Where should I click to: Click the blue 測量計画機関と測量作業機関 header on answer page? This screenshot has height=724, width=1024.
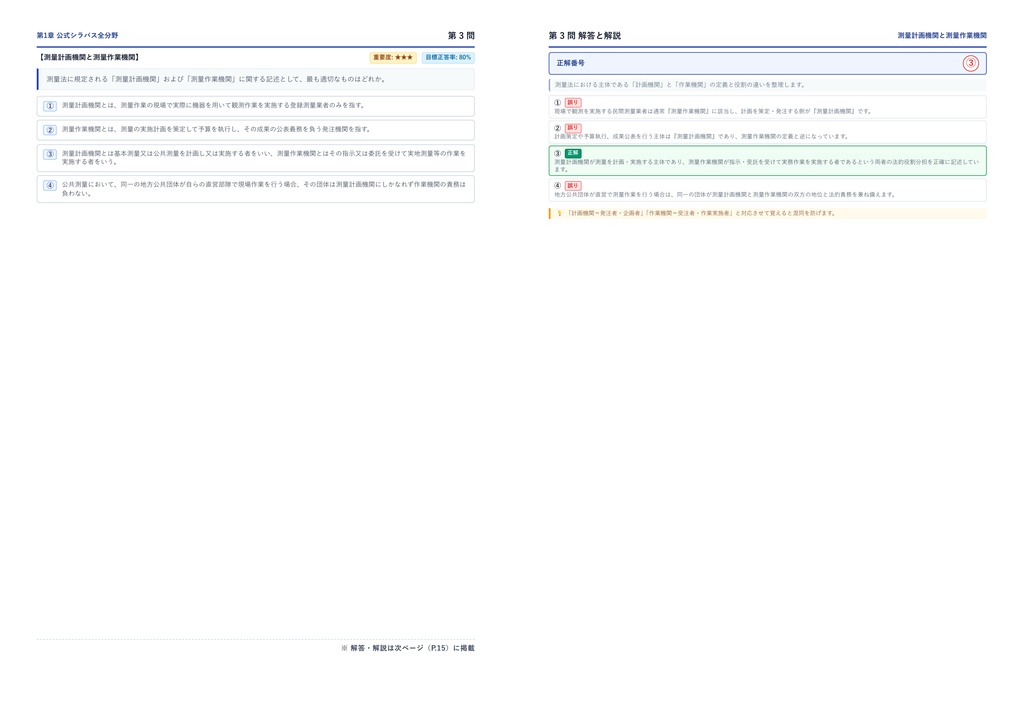pos(942,35)
